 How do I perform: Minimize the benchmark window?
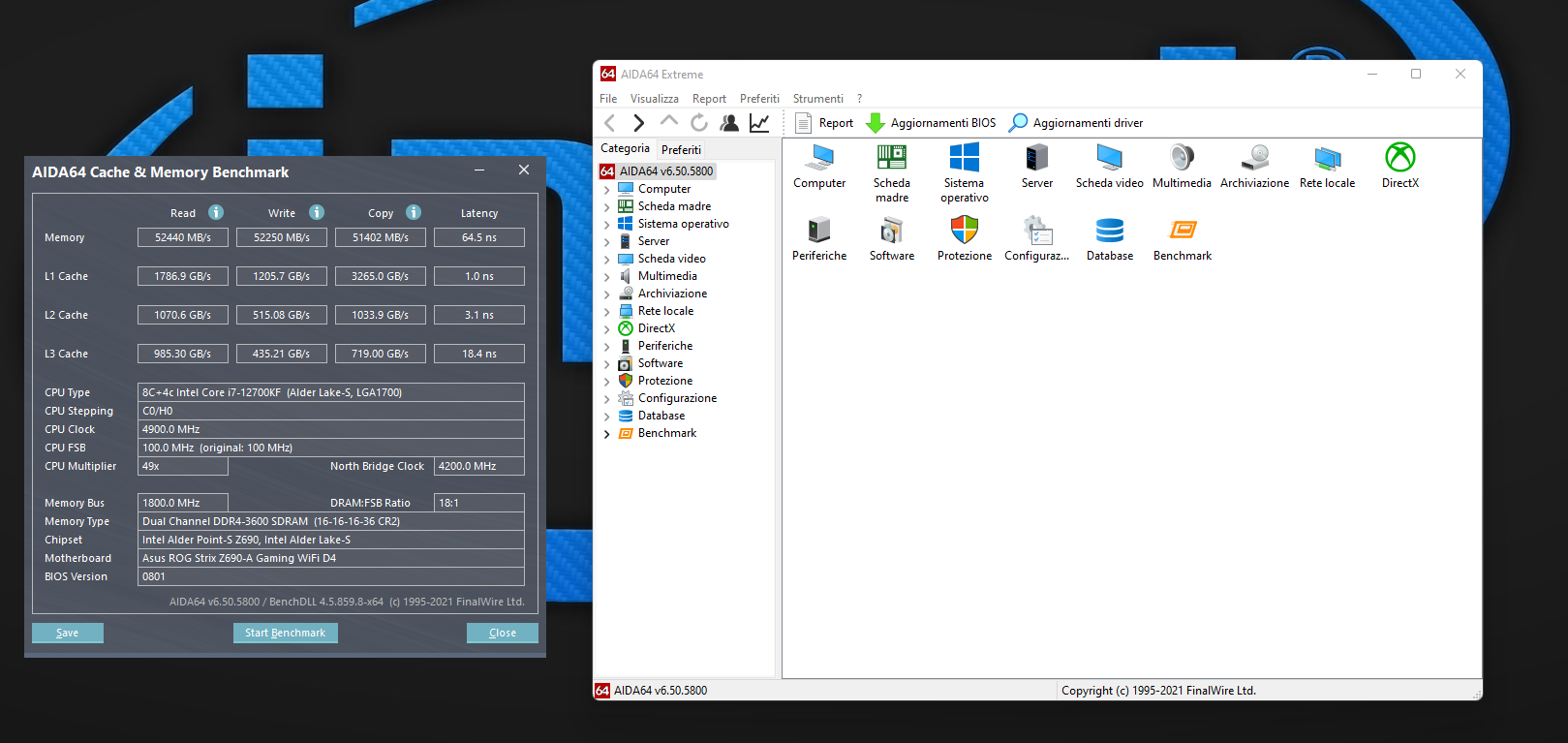479,170
